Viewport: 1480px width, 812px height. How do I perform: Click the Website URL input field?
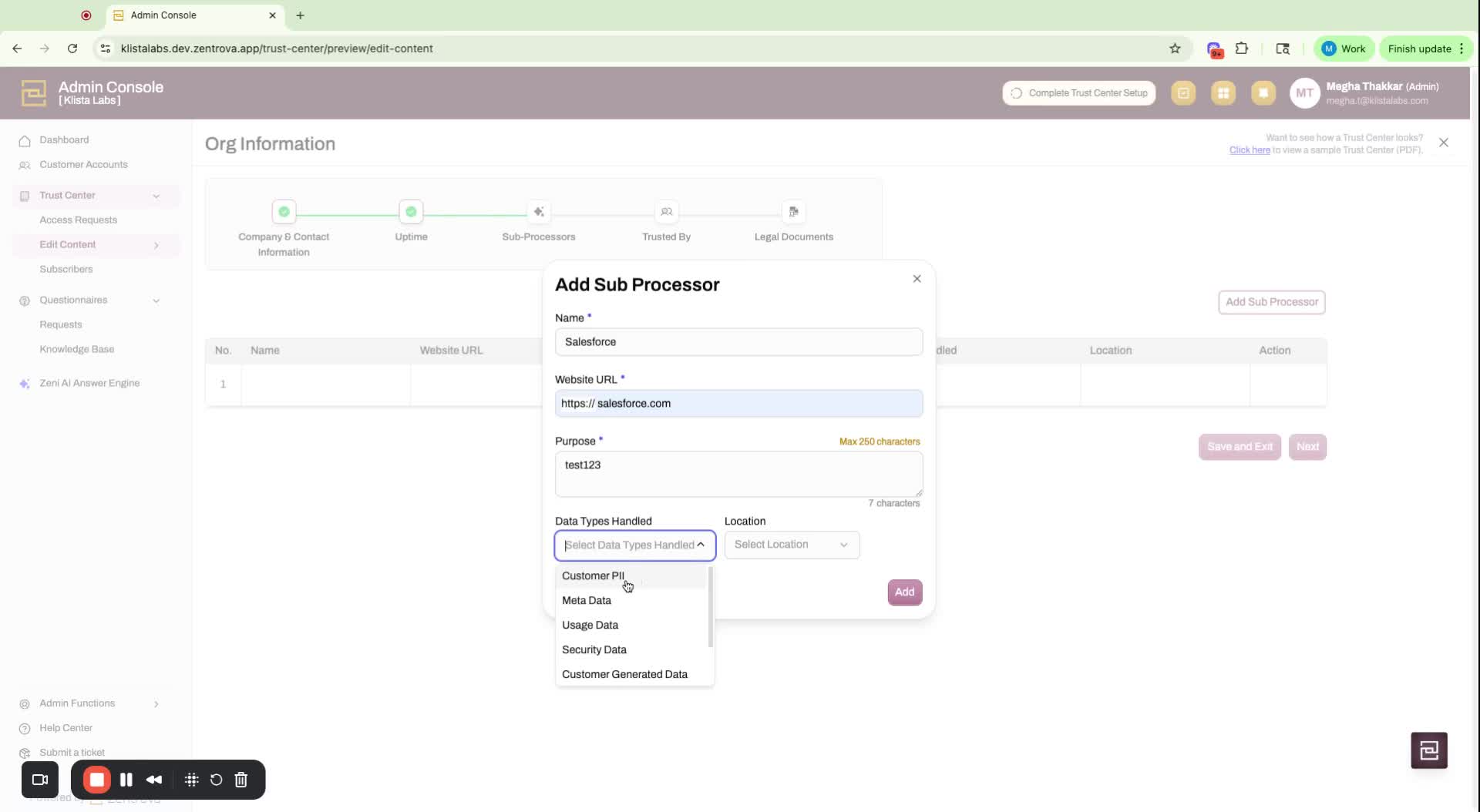point(738,404)
